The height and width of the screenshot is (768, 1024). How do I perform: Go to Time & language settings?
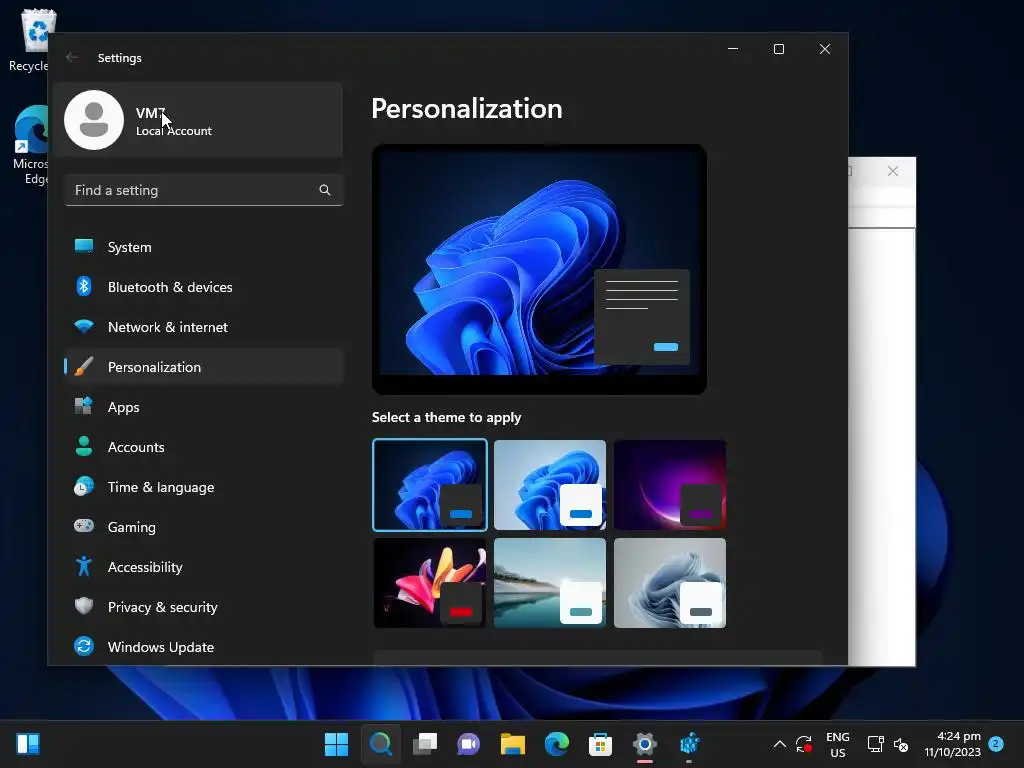pyautogui.click(x=204, y=487)
